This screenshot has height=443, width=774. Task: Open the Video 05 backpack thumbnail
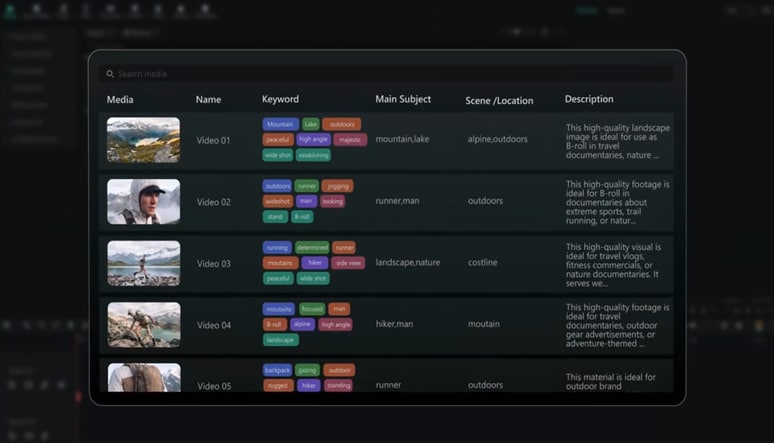point(144,378)
